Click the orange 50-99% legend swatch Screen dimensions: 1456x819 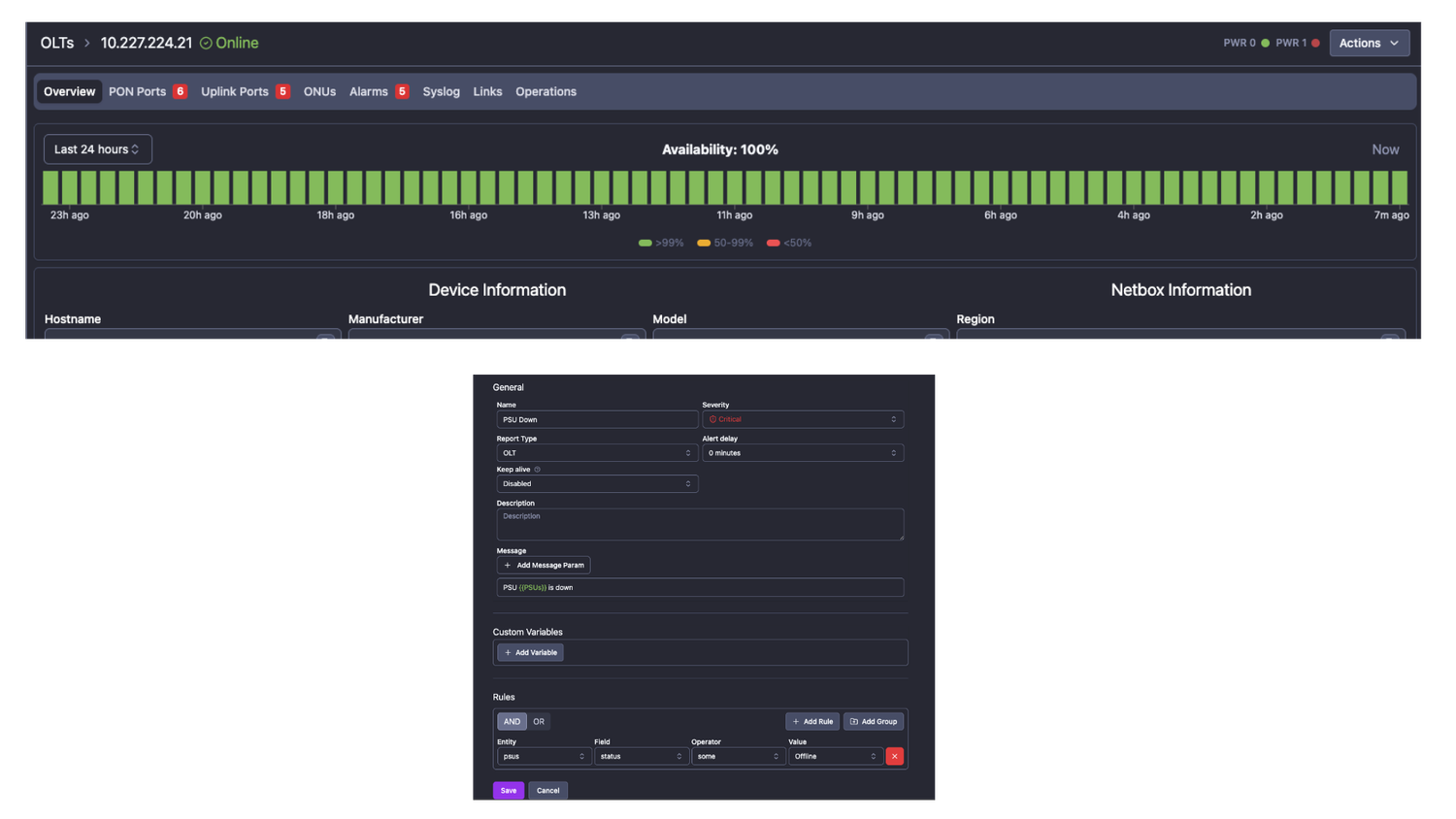[704, 243]
